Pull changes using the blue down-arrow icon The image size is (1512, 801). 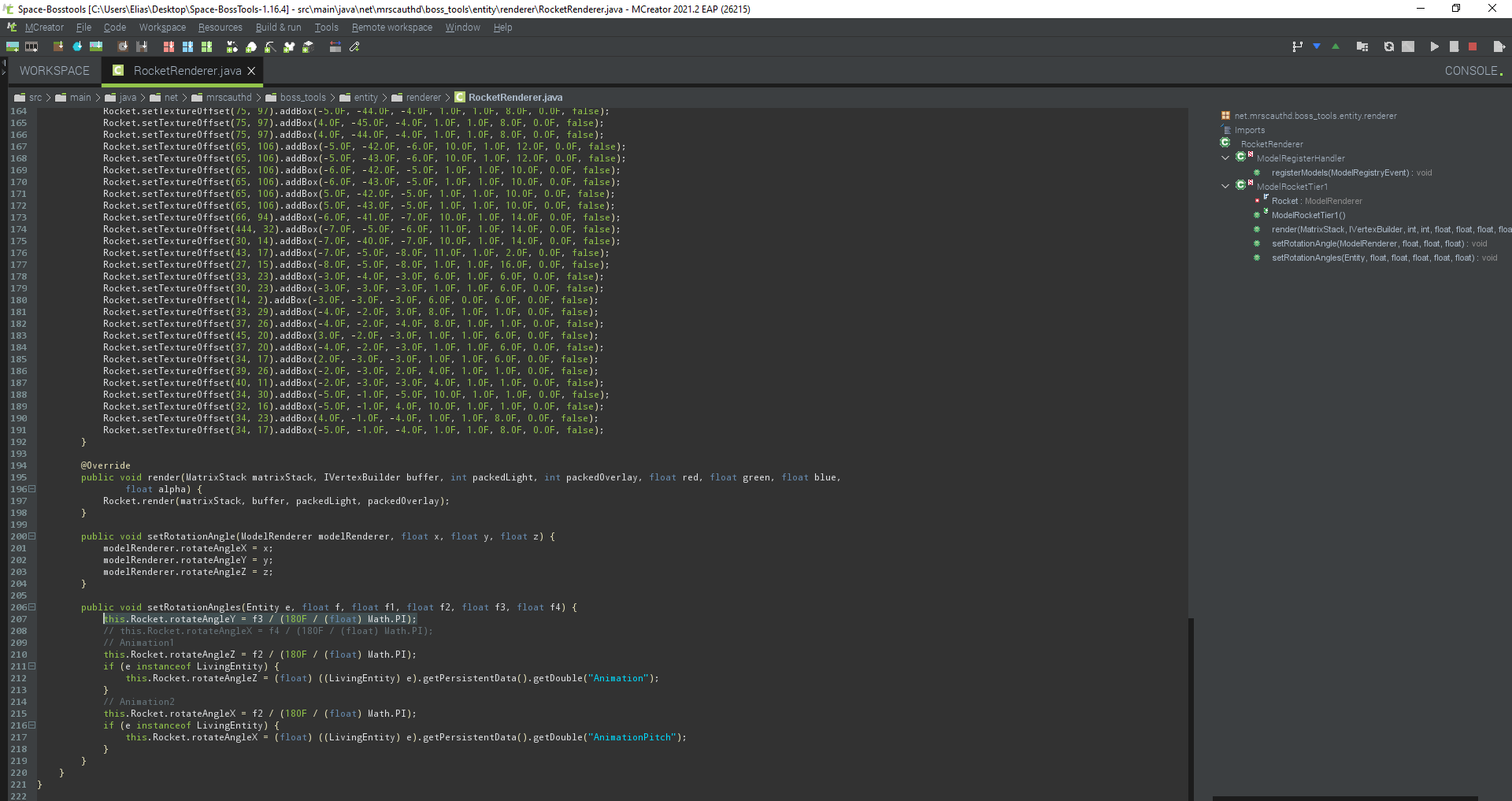[1317, 46]
